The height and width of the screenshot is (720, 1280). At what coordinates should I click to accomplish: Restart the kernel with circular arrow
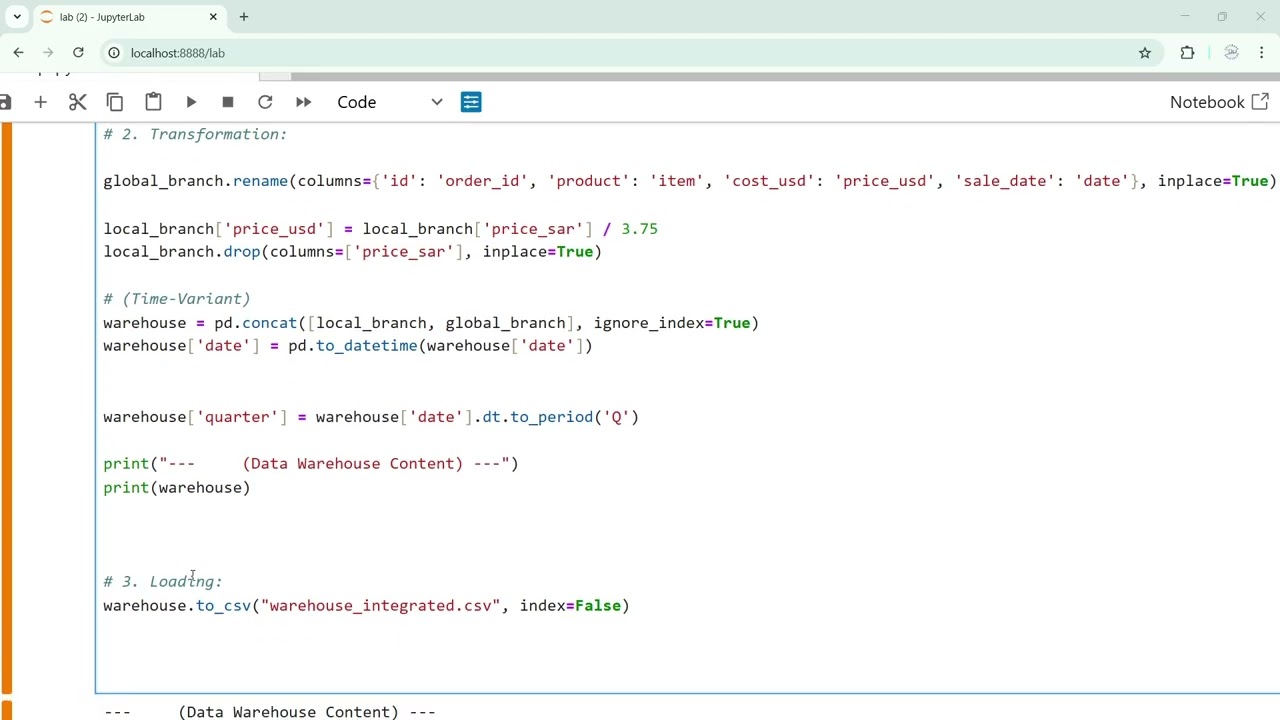click(x=265, y=102)
